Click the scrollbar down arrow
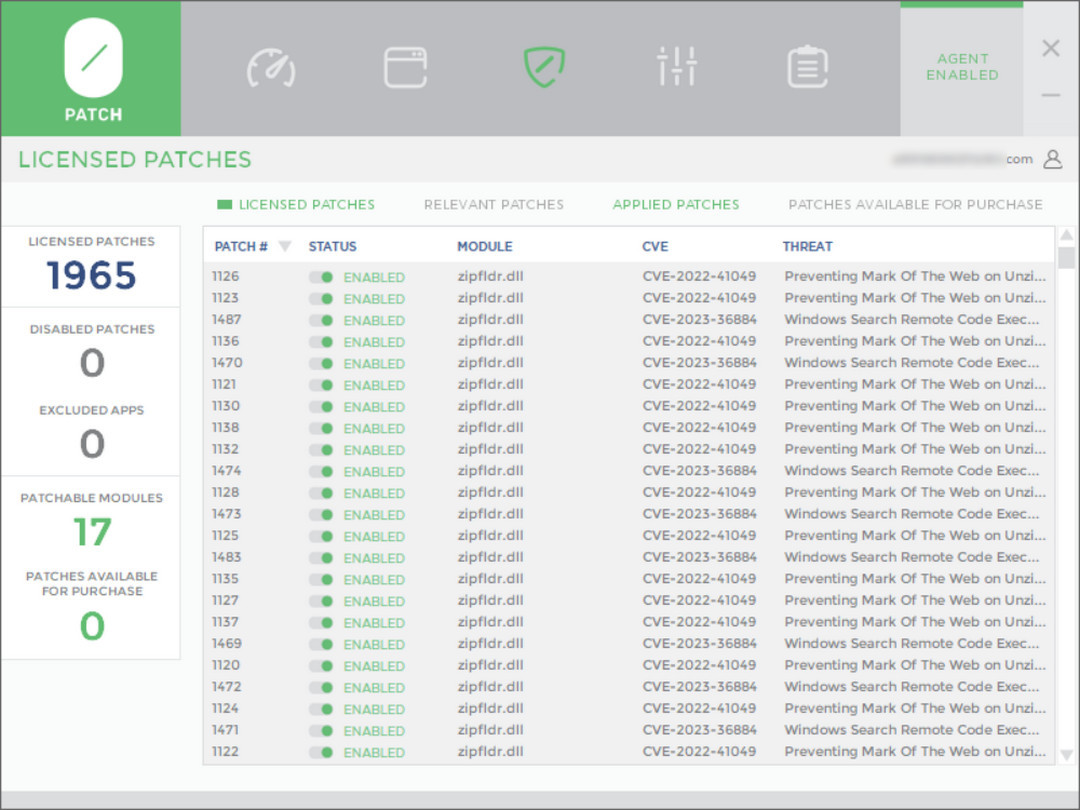 click(1066, 755)
